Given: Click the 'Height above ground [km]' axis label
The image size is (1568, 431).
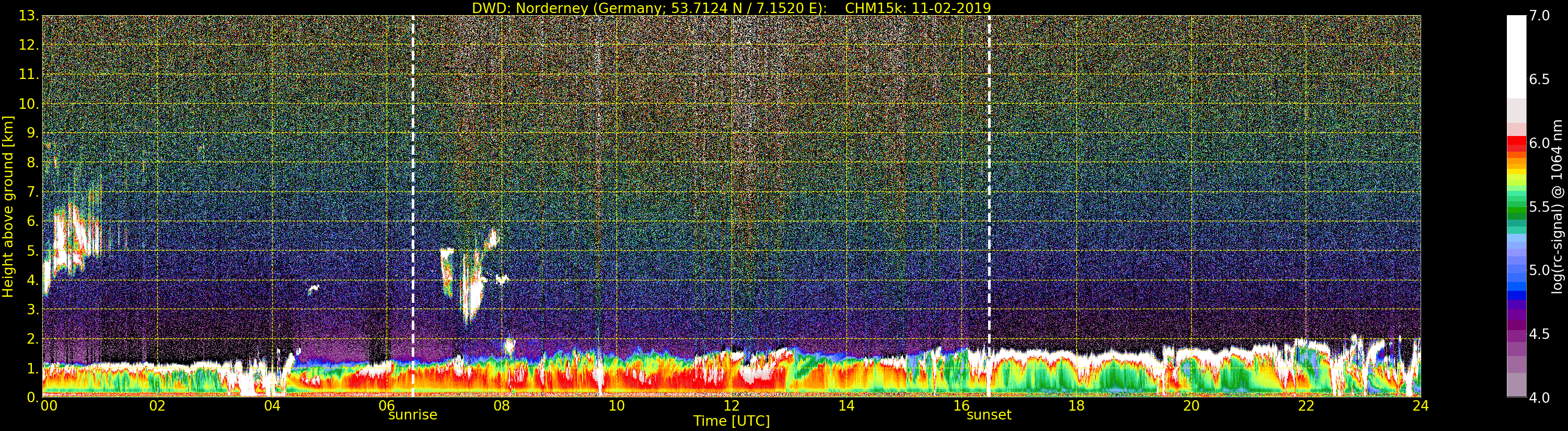Looking at the screenshot, I should point(8,206).
